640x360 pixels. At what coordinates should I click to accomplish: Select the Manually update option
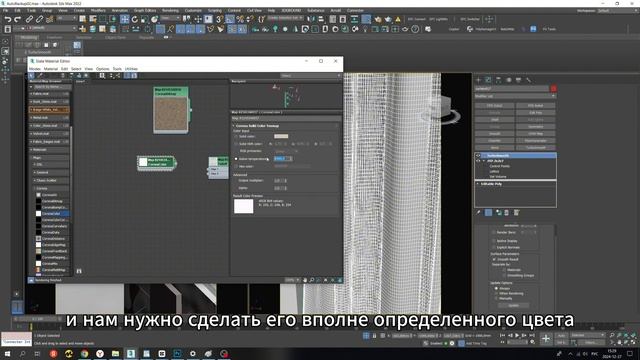coord(496,298)
